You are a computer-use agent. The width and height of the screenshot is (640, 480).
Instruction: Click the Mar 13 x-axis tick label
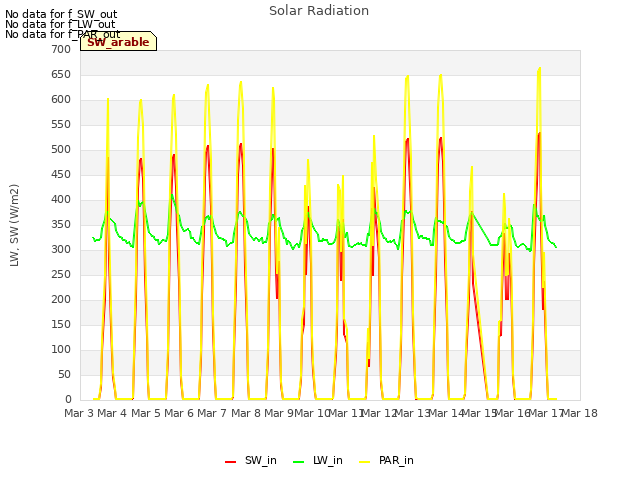(x=412, y=413)
